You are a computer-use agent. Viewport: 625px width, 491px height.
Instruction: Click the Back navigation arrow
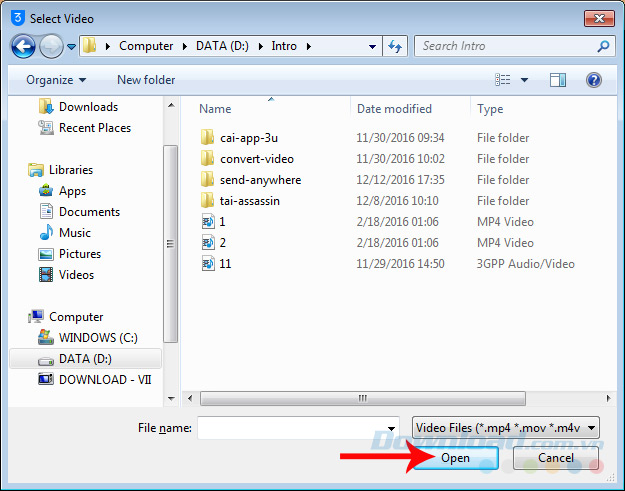(x=23, y=47)
